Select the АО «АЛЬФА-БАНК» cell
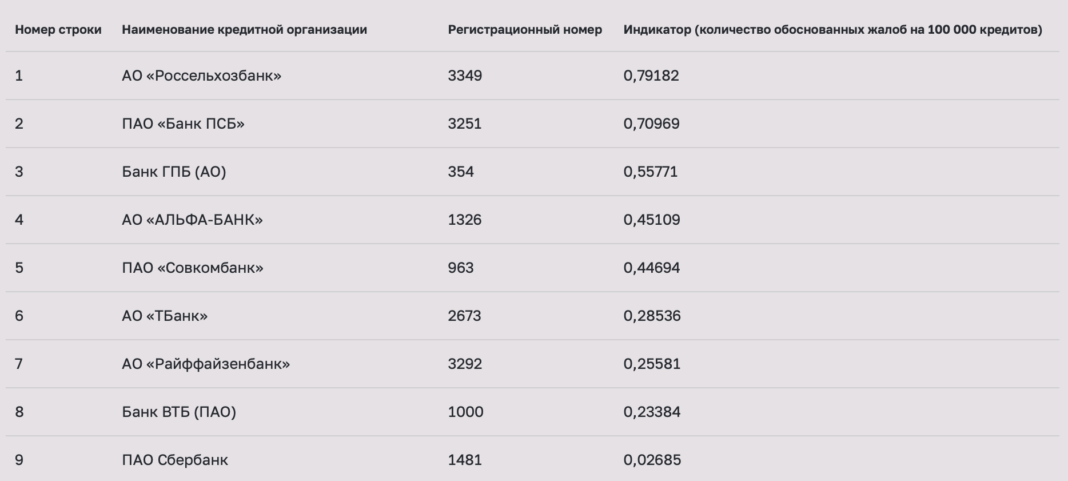This screenshot has width=1068, height=481. 192,220
